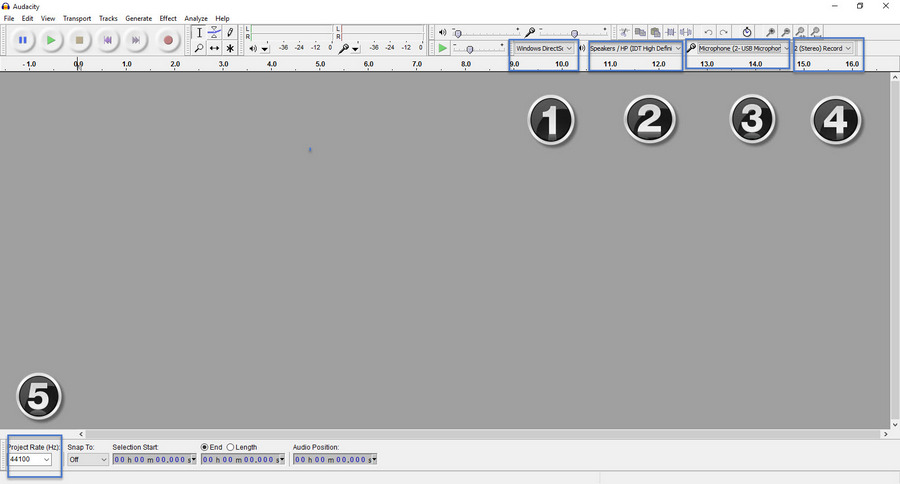Select the Selection (I-beam) tool
Image resolution: width=900 pixels, height=484 pixels.
199,33
